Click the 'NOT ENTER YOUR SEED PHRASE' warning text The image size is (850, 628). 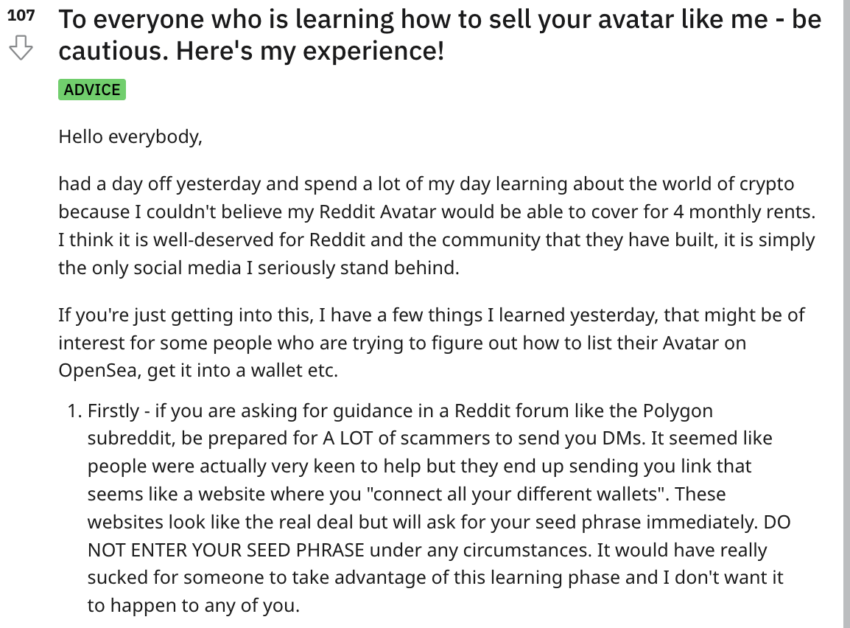coord(226,550)
